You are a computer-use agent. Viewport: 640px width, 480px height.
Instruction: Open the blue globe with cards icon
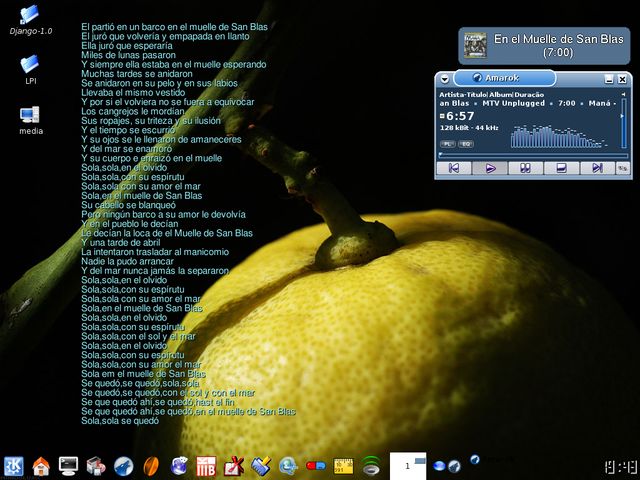pos(178,466)
